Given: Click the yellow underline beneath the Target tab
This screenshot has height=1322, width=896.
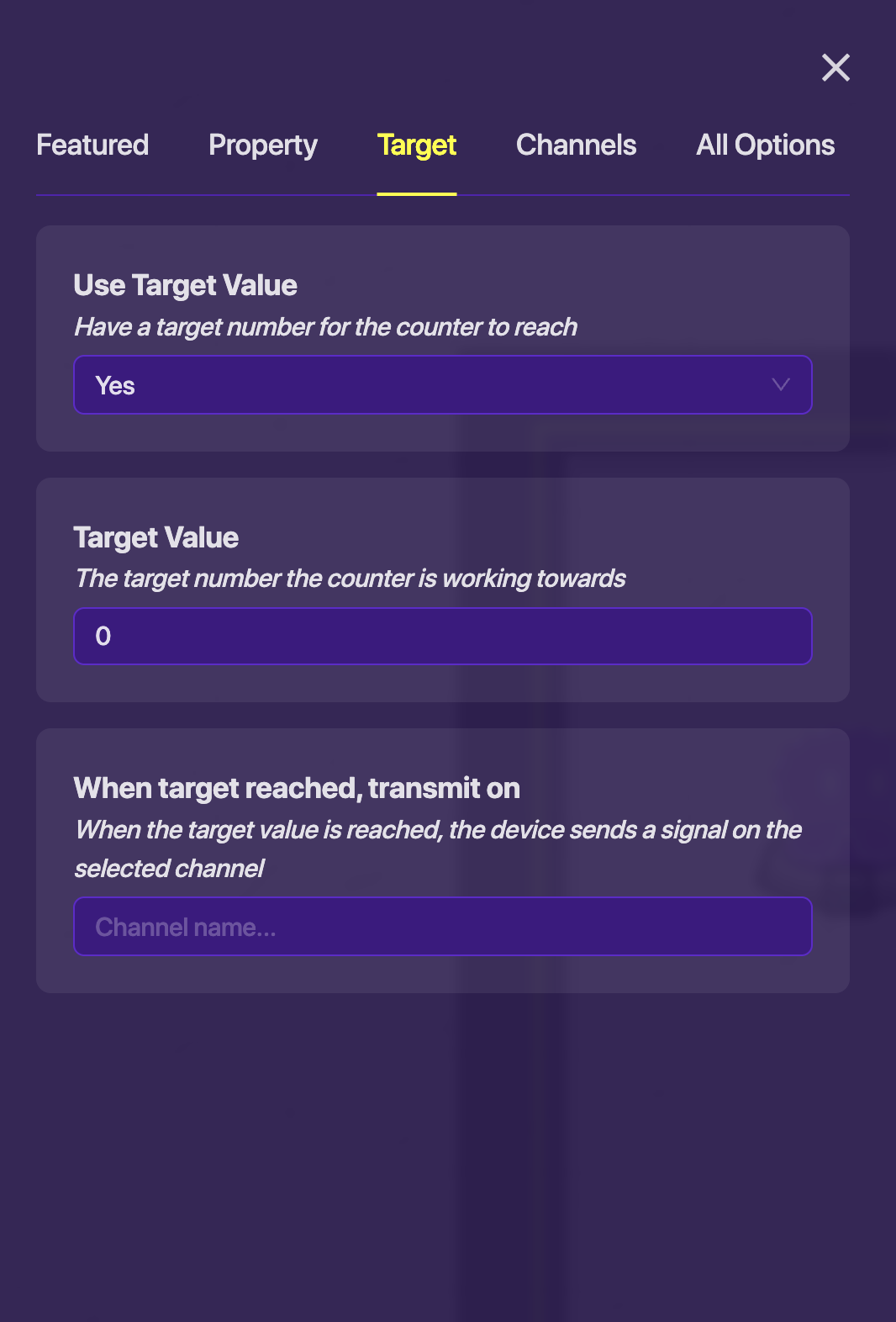Looking at the screenshot, I should point(416,194).
